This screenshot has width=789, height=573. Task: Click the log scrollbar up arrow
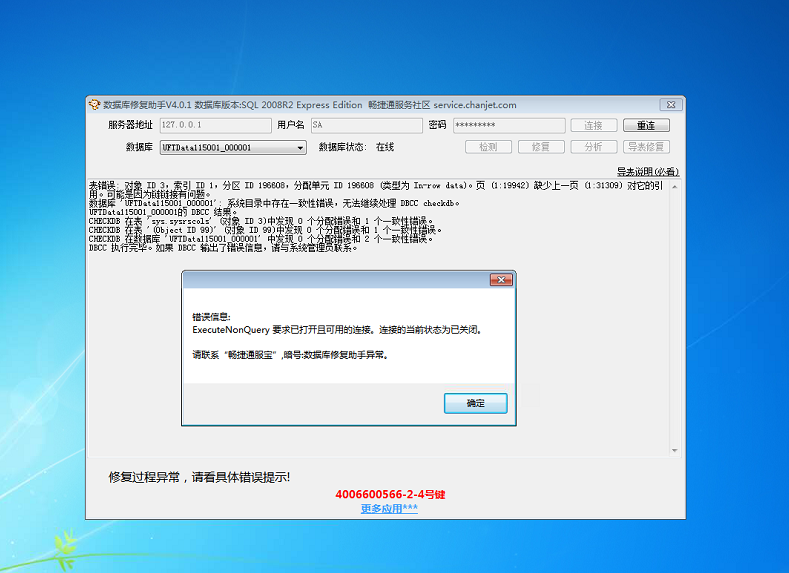click(x=675, y=187)
